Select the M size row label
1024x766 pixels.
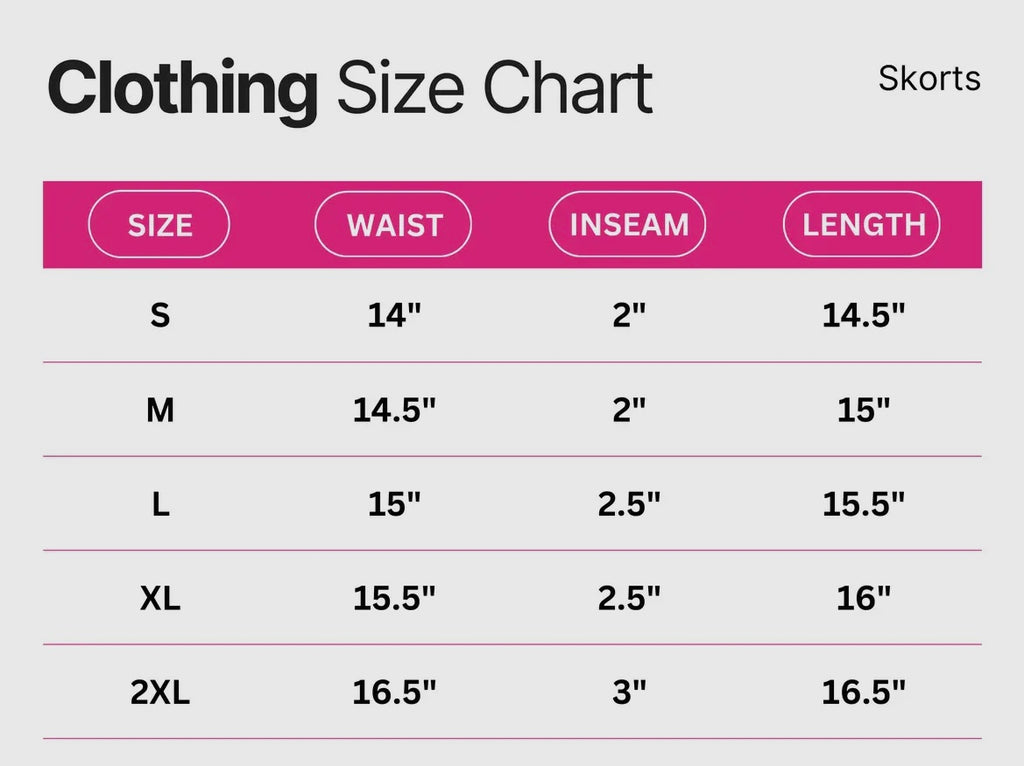(x=160, y=410)
